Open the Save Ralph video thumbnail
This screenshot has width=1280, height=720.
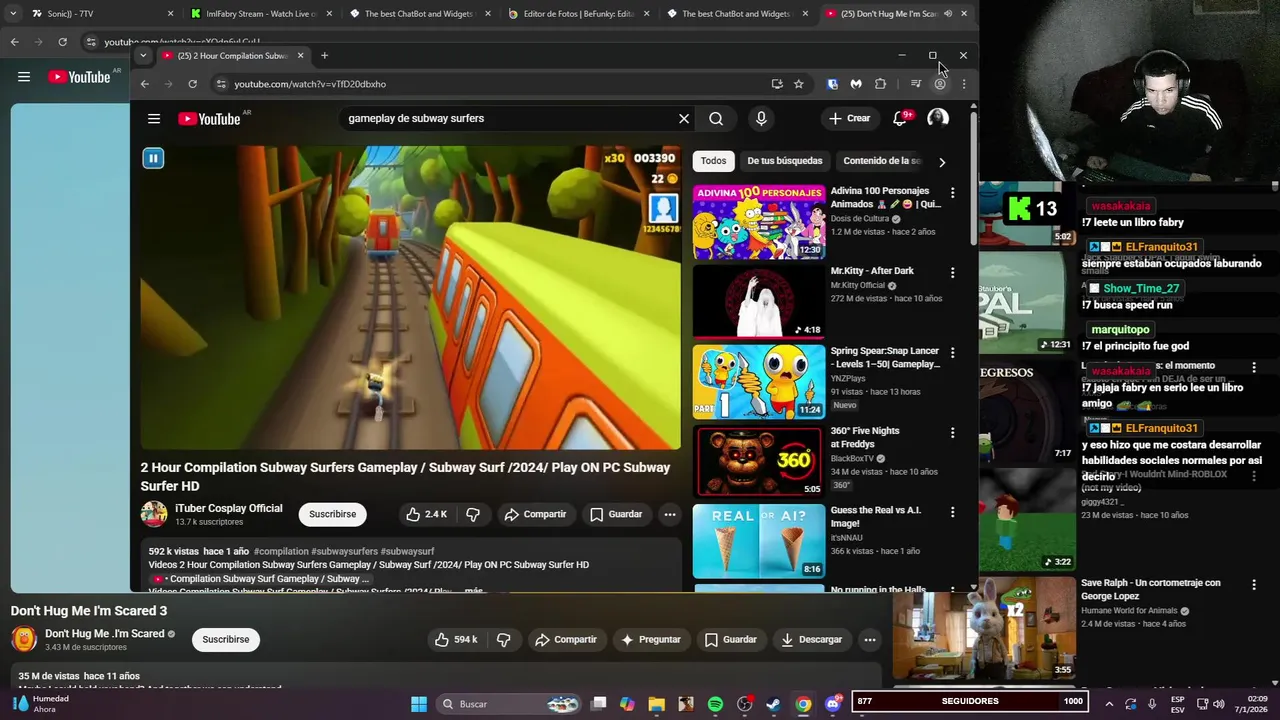984,628
